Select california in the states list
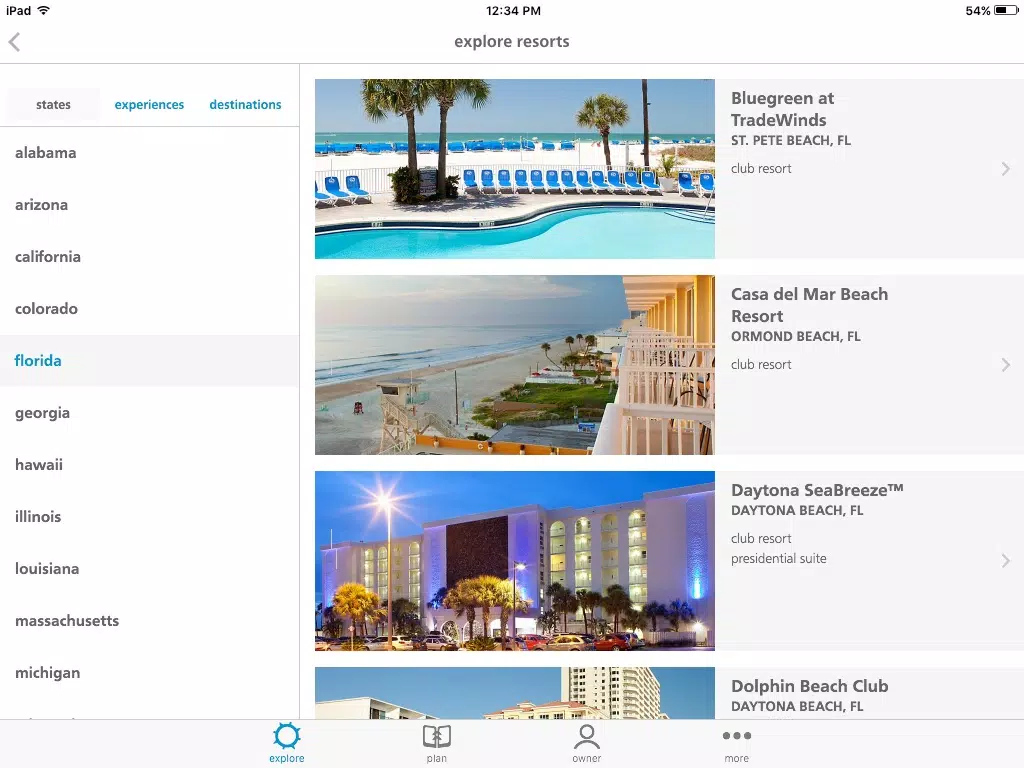 [150, 257]
